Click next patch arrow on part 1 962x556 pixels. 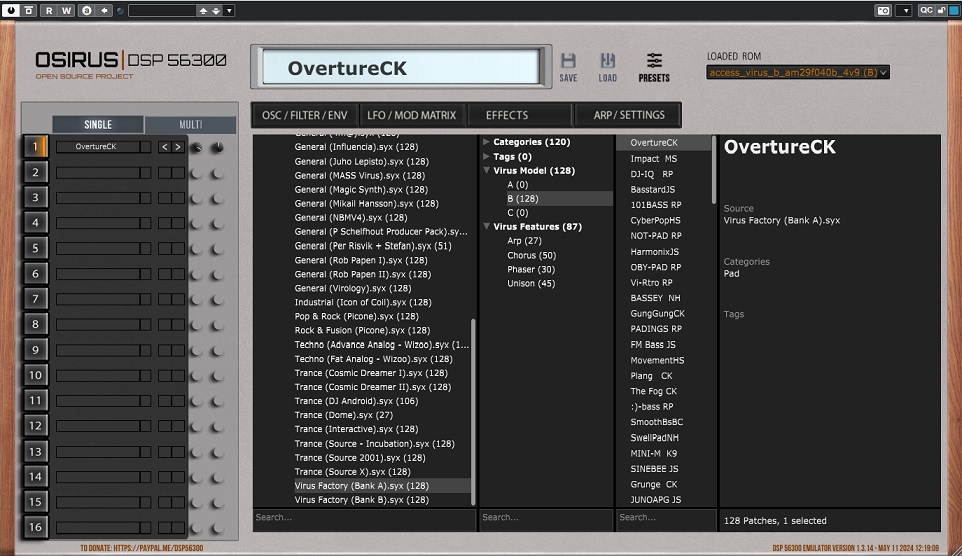178,147
